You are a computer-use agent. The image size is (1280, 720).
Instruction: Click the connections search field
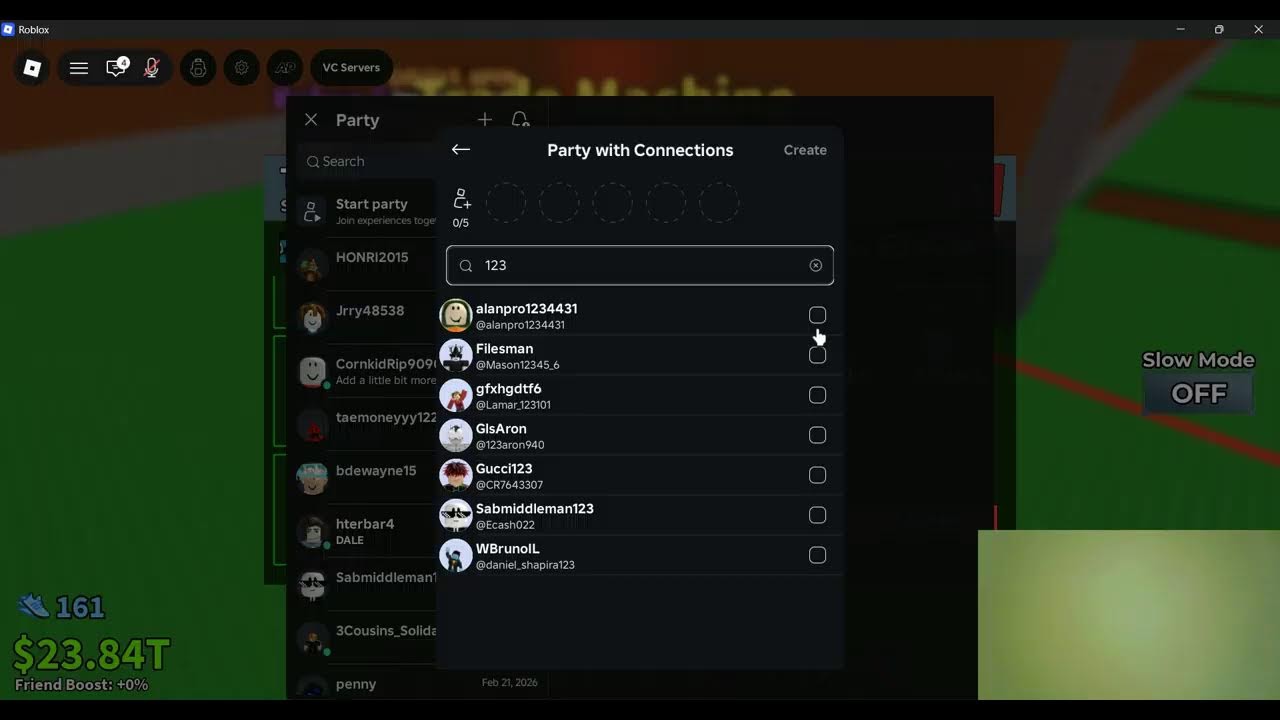pos(640,266)
